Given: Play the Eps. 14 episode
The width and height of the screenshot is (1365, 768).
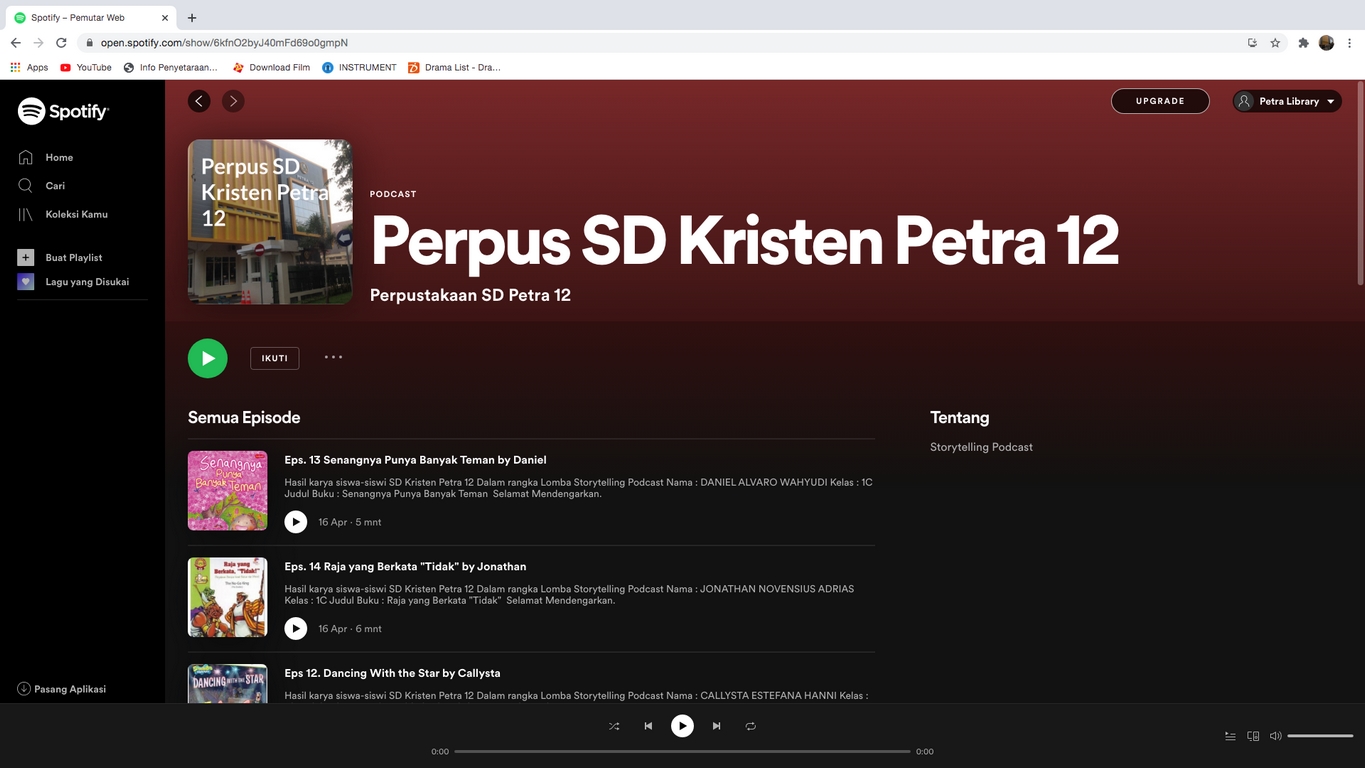Looking at the screenshot, I should (x=296, y=628).
